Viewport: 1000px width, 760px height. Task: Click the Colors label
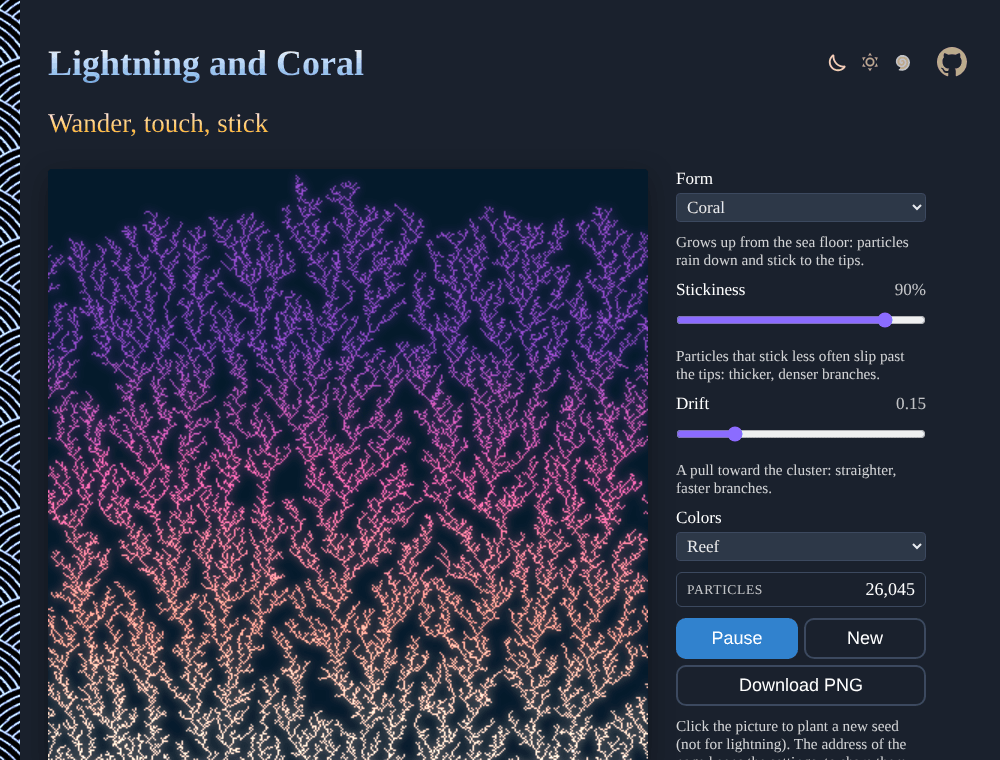(698, 518)
